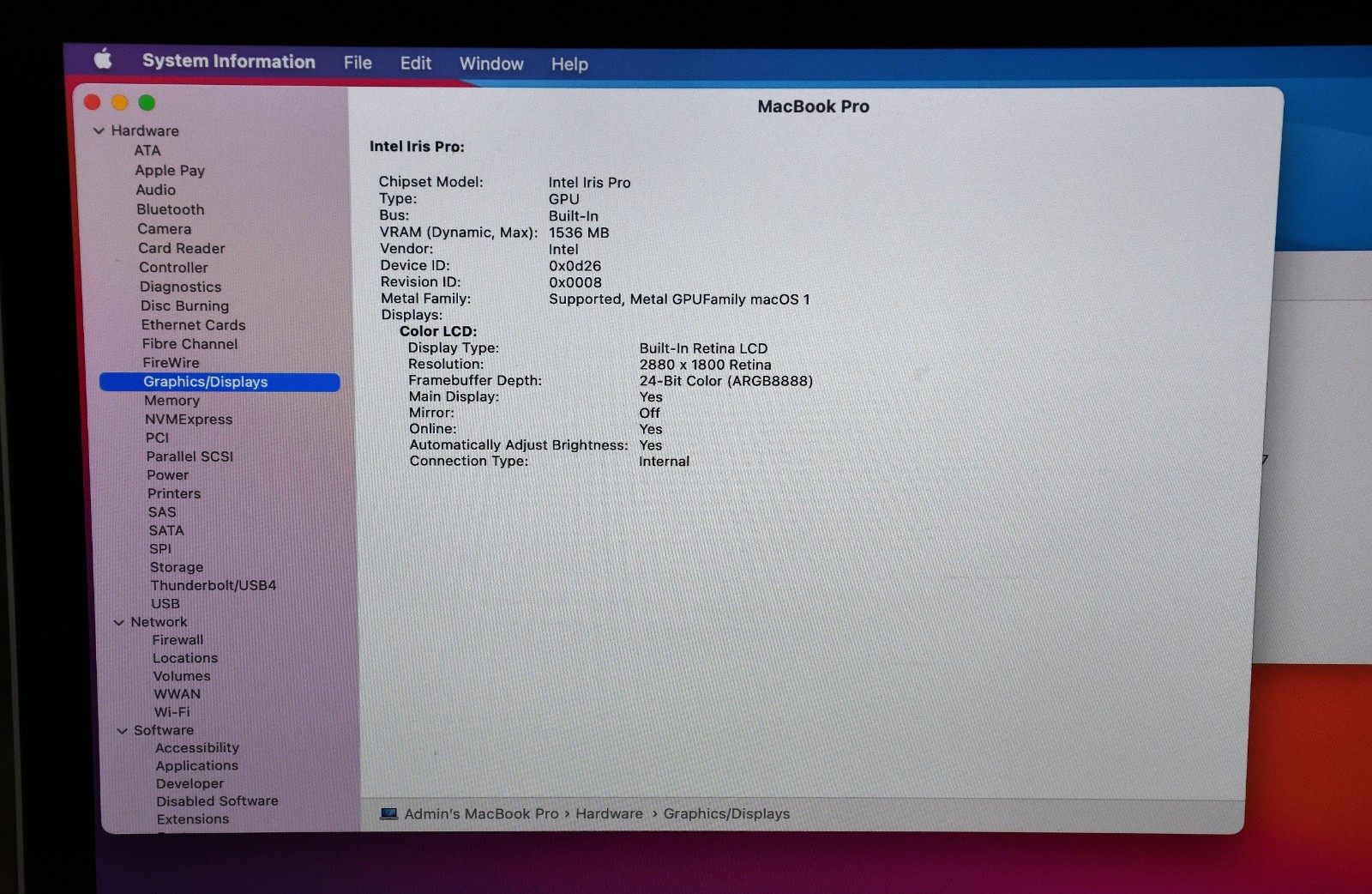Click the Revision ID value 0x0008
The height and width of the screenshot is (894, 1372).
tap(575, 282)
